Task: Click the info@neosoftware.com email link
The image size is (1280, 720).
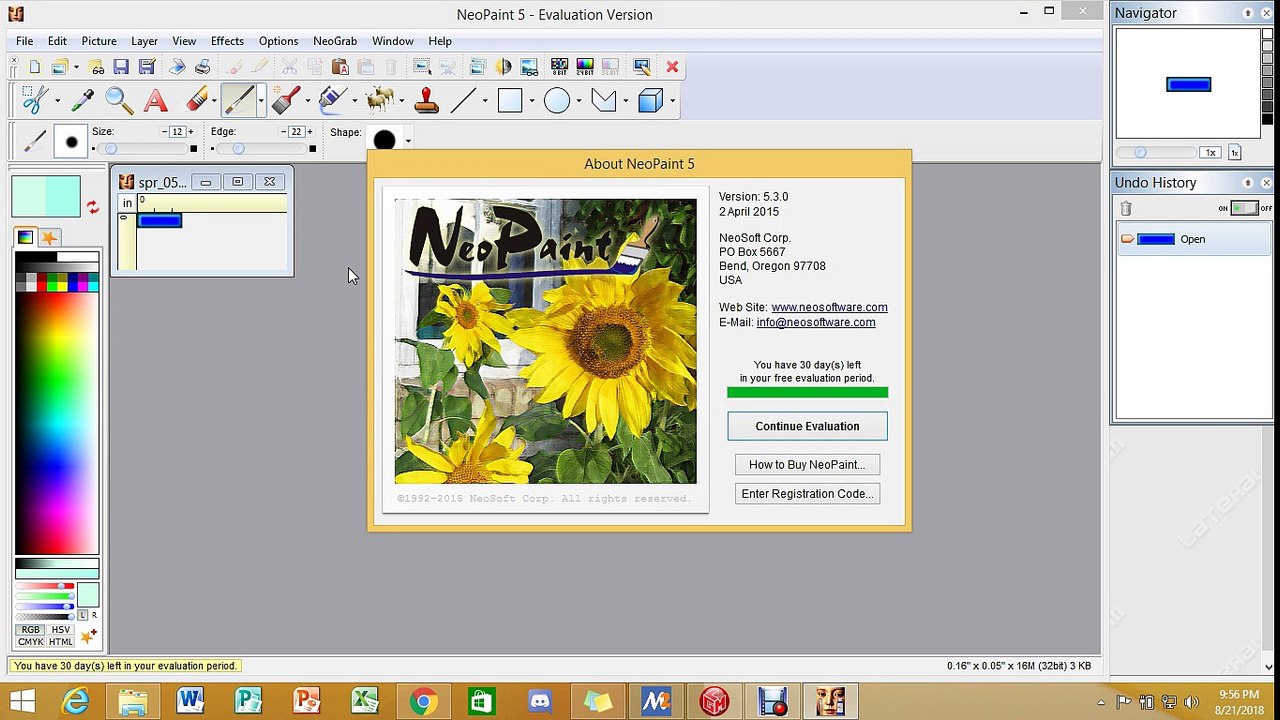Action: (816, 322)
